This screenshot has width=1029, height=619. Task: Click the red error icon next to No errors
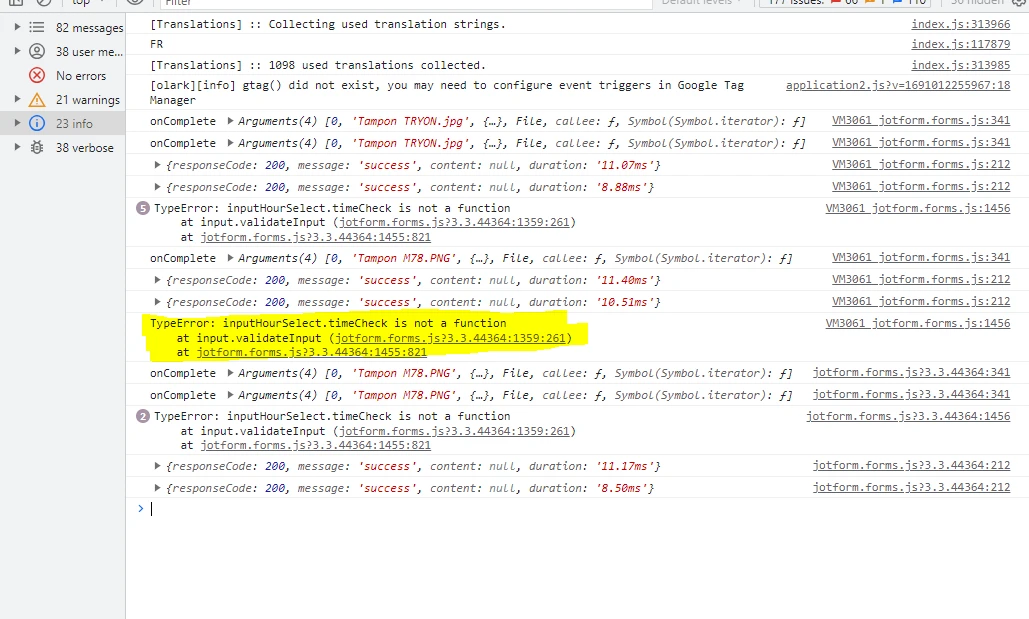coord(36,75)
